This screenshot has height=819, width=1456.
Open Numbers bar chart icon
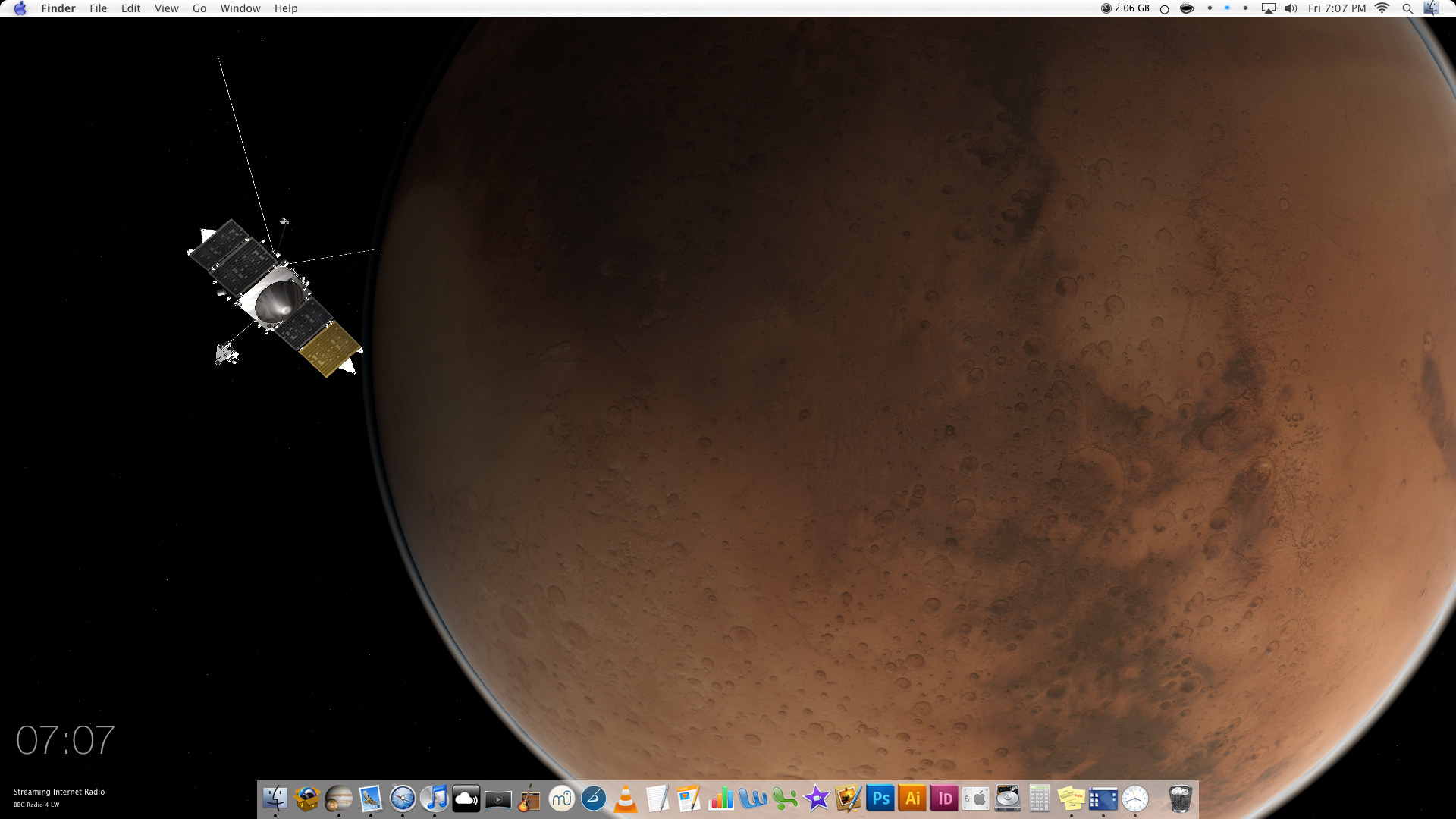click(721, 799)
